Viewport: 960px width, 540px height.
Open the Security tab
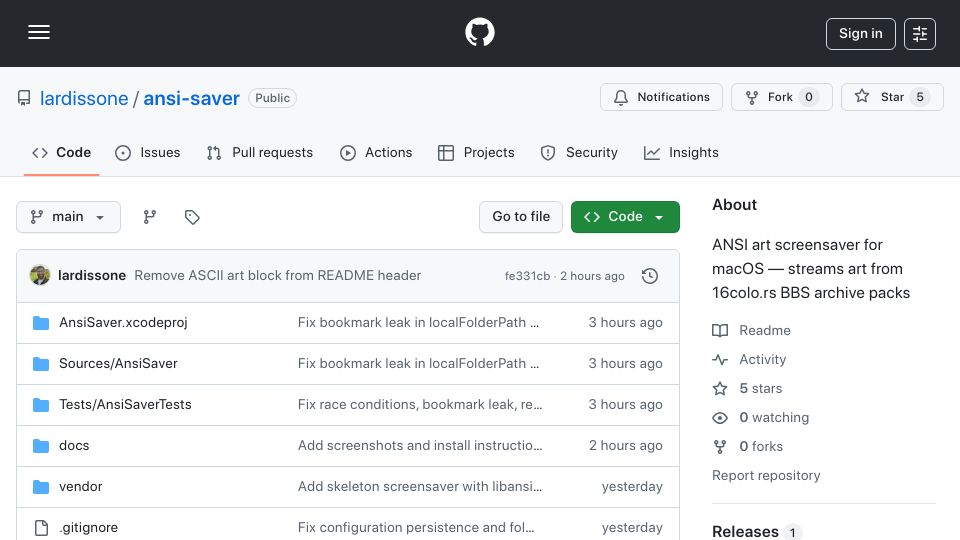coord(579,152)
